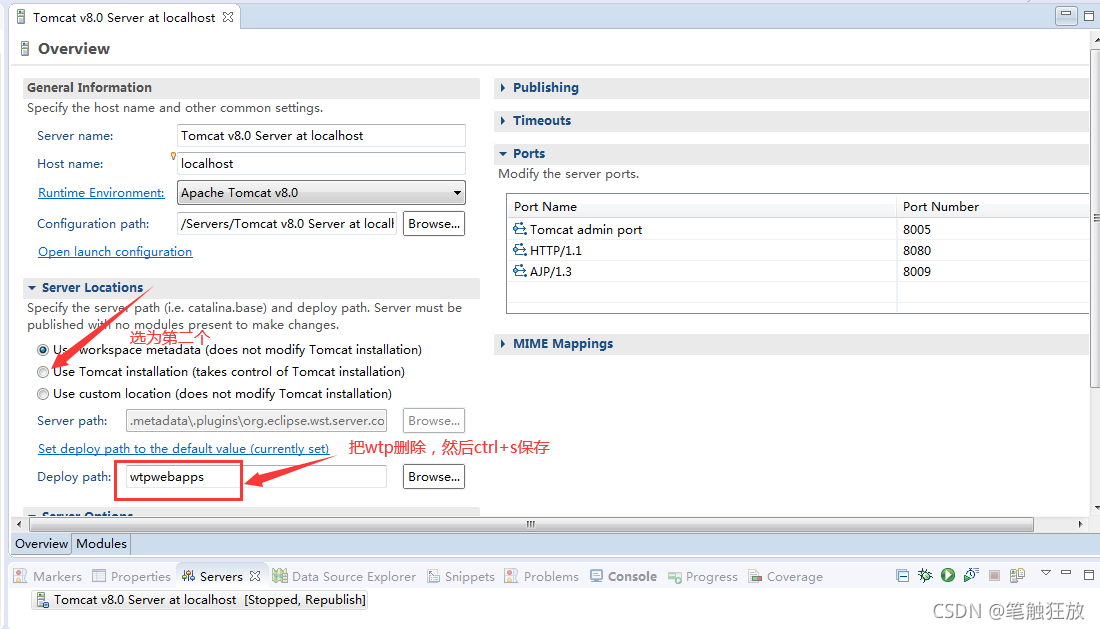
Task: Click the Server name text field
Action: [x=321, y=135]
